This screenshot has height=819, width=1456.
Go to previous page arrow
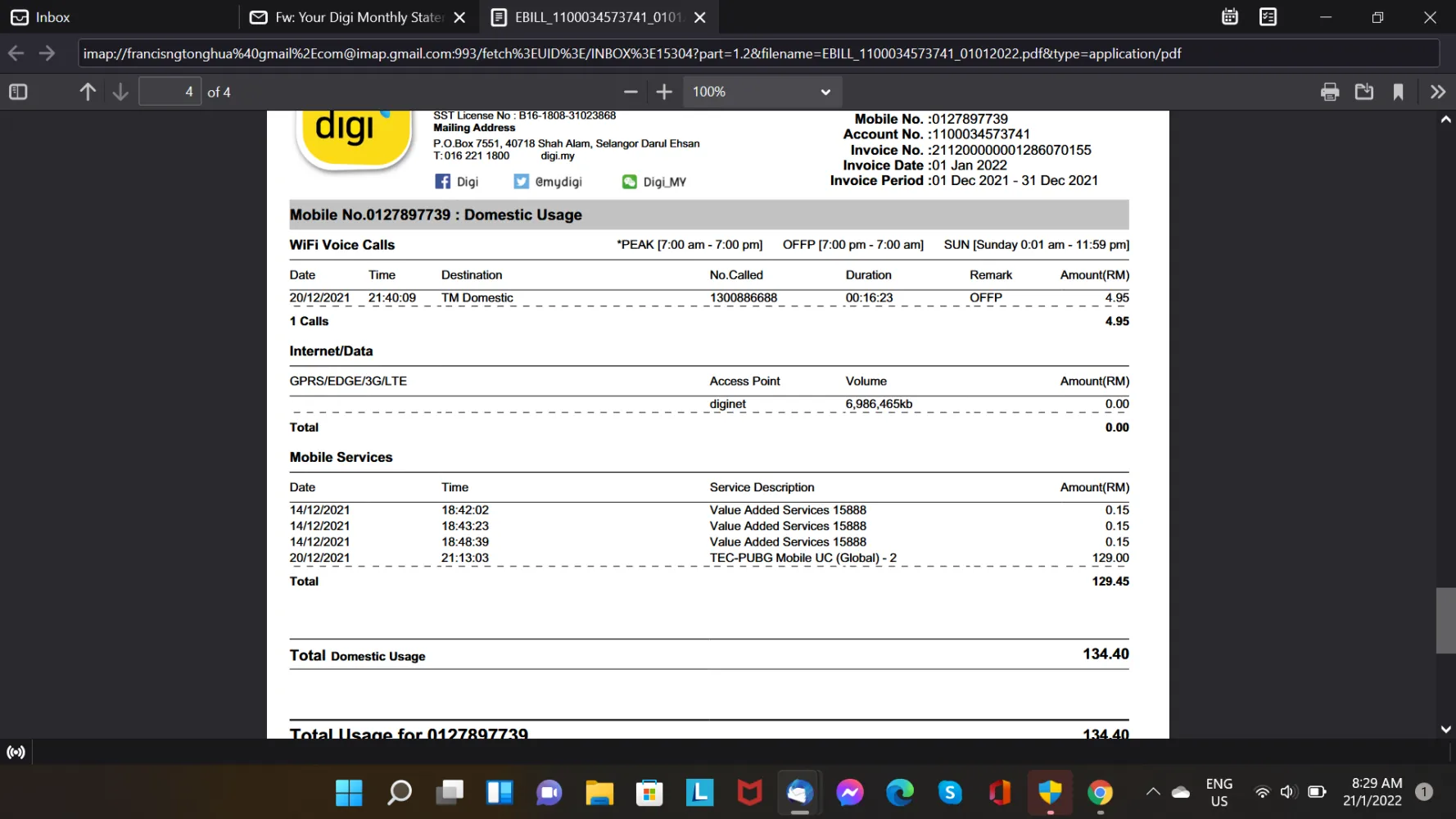pos(88,92)
